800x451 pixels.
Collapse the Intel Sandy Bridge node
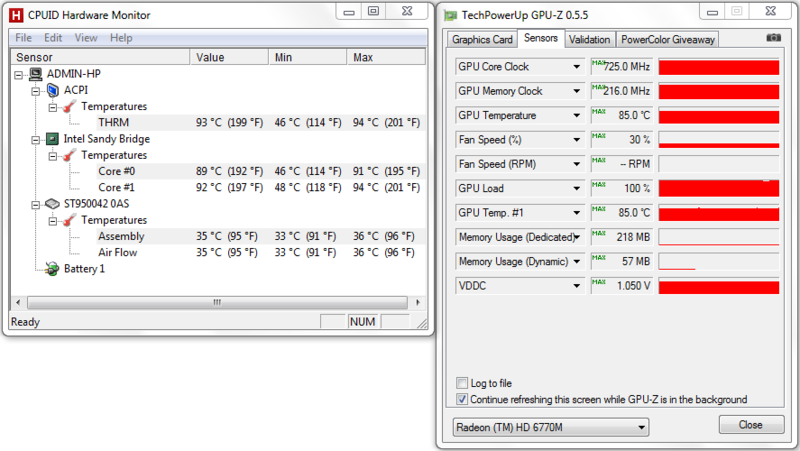tap(35, 140)
